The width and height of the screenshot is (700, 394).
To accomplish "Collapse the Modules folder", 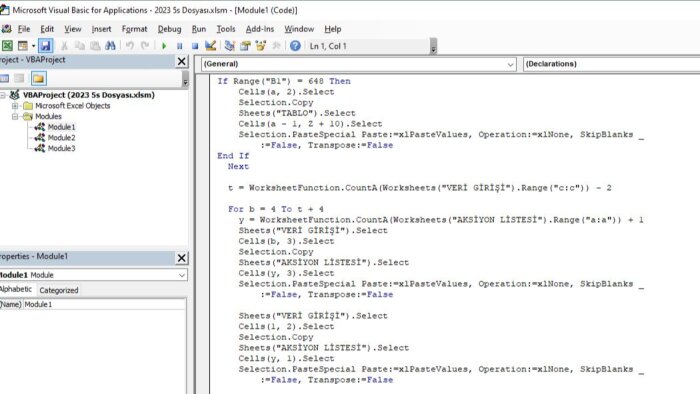I will point(15,116).
